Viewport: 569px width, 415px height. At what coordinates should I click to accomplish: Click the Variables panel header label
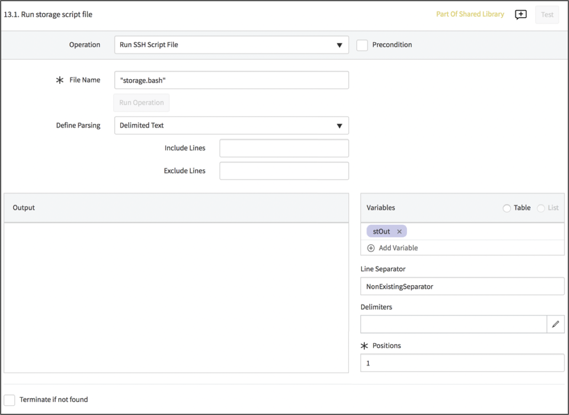pyautogui.click(x=381, y=208)
